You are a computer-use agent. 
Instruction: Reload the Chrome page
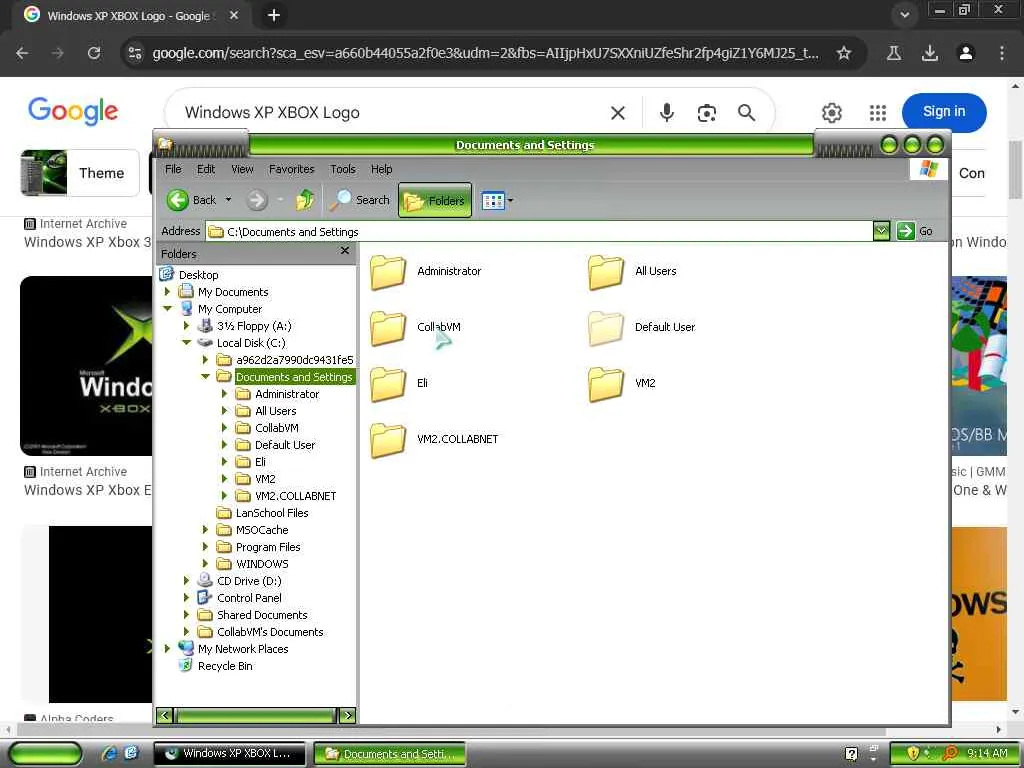94,53
